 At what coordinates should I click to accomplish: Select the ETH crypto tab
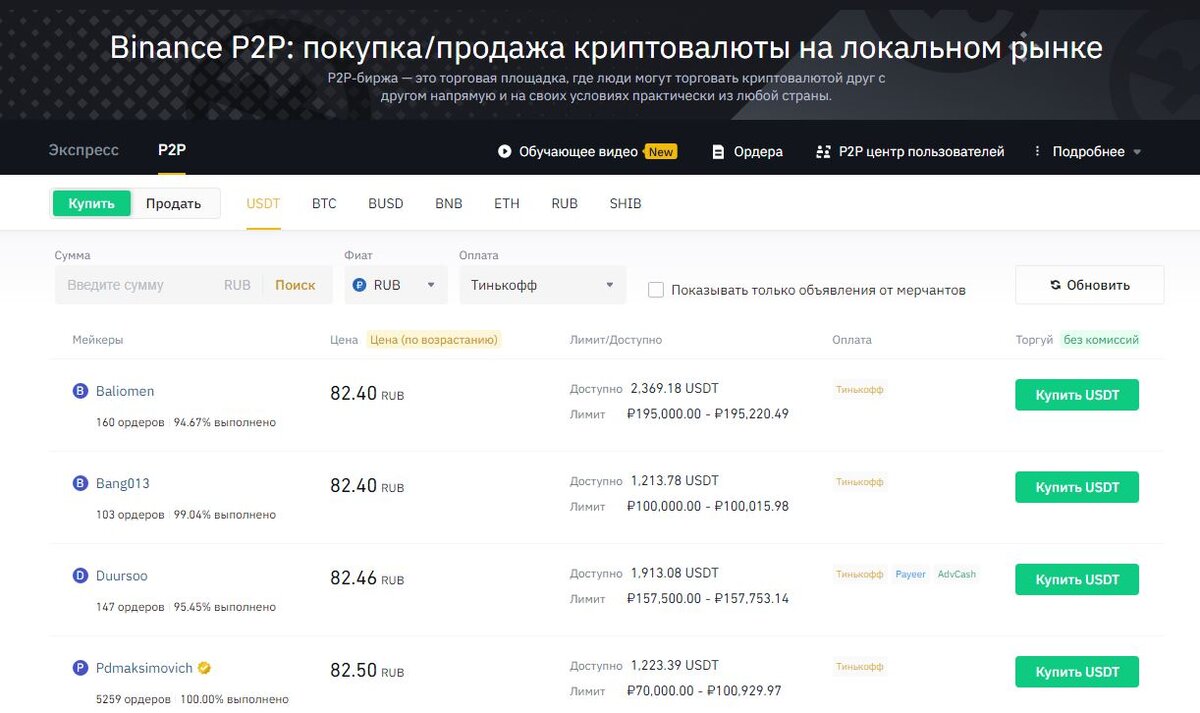(507, 203)
